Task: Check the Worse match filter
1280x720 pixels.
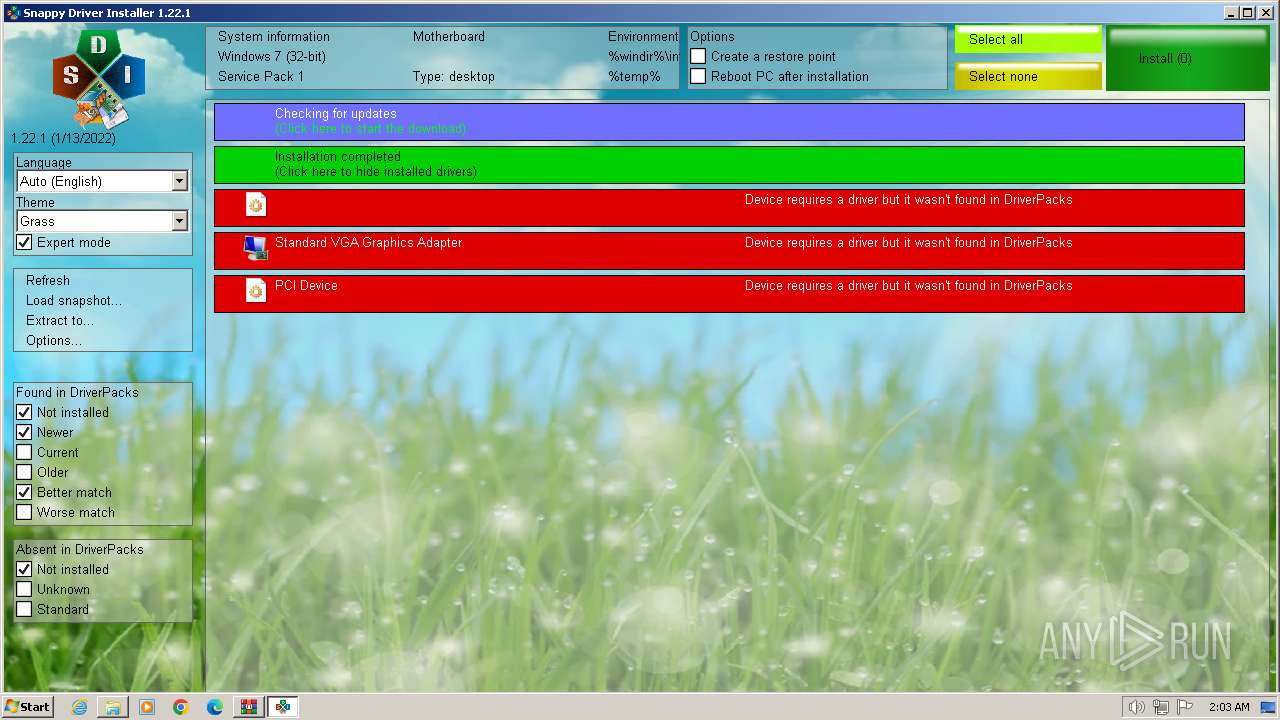Action: pos(24,513)
